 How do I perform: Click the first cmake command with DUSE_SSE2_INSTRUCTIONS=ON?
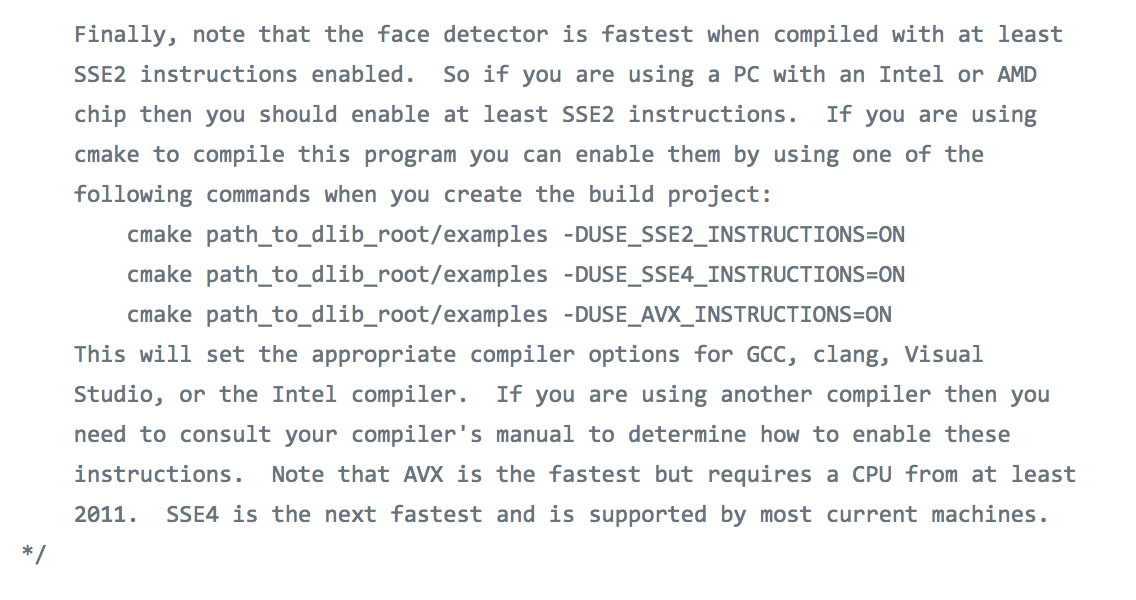pyautogui.click(x=515, y=235)
